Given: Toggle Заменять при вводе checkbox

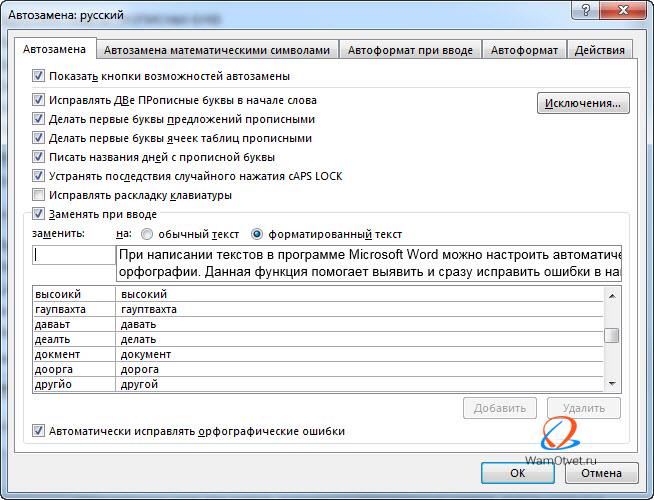Looking at the screenshot, I should [x=38, y=214].
